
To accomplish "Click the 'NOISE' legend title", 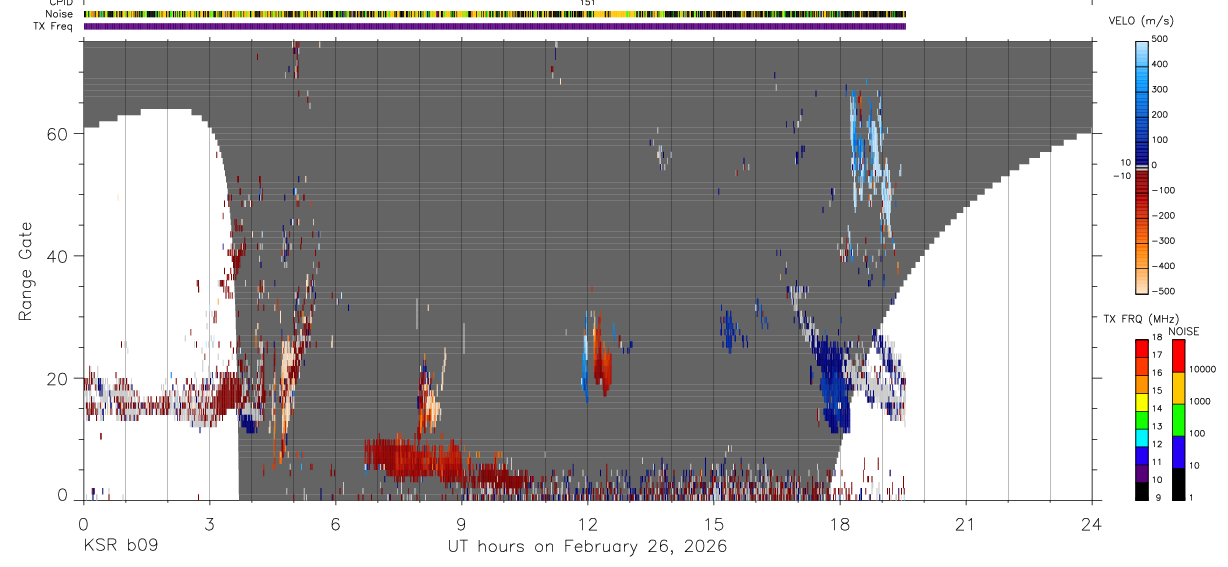I will coord(1184,332).
